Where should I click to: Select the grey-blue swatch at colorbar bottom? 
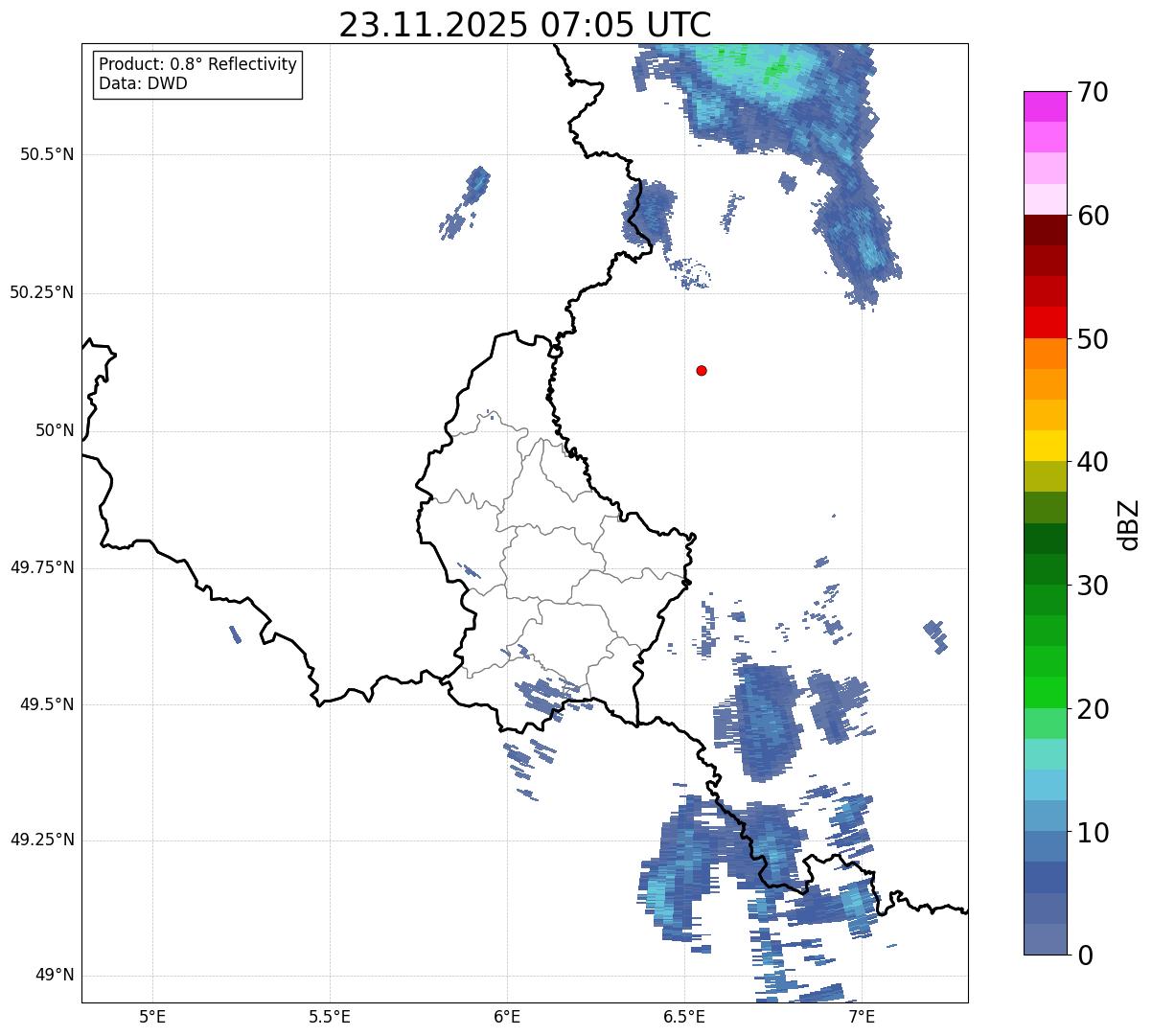coord(1045,939)
